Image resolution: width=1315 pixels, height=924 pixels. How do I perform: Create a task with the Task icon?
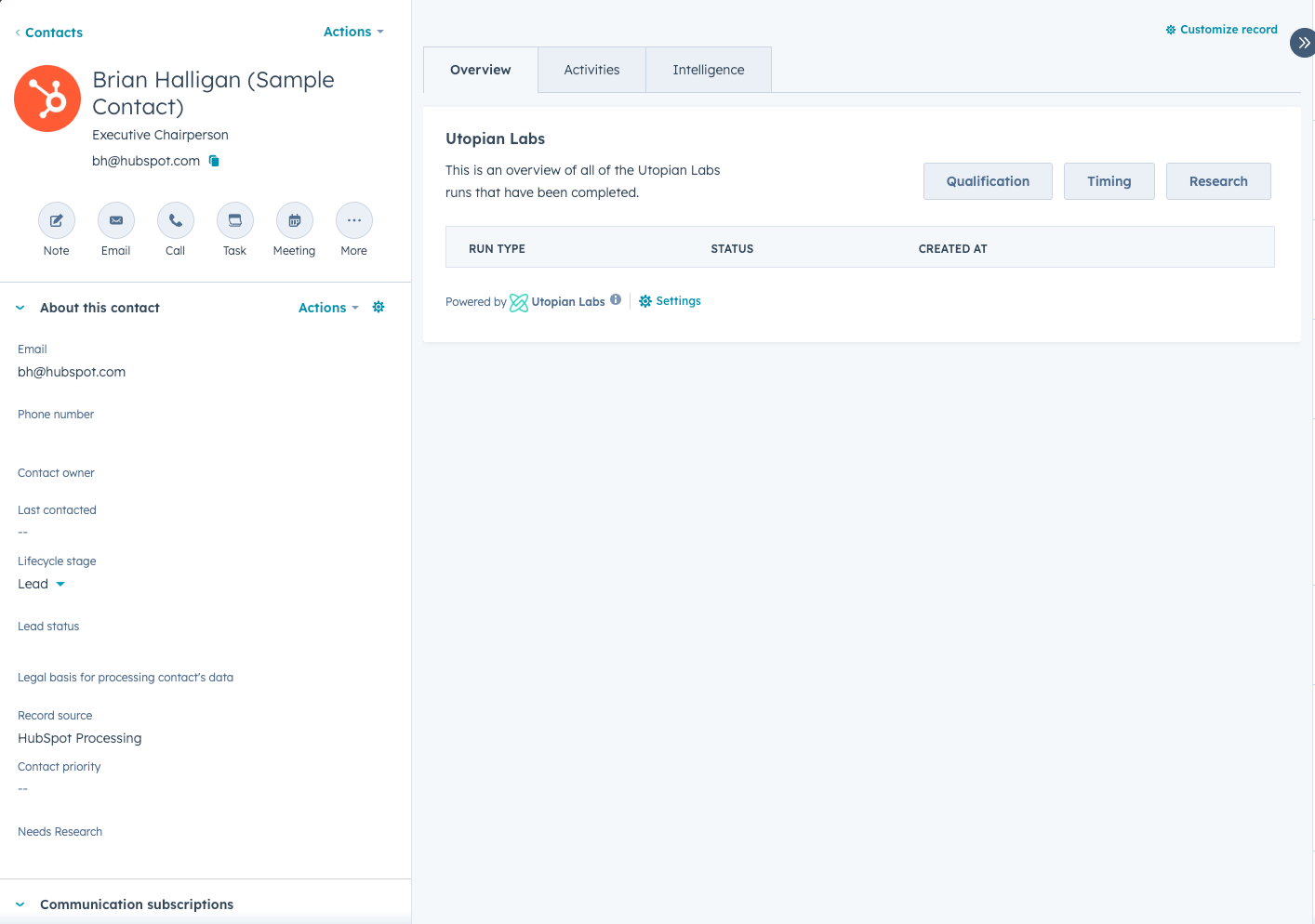[235, 220]
